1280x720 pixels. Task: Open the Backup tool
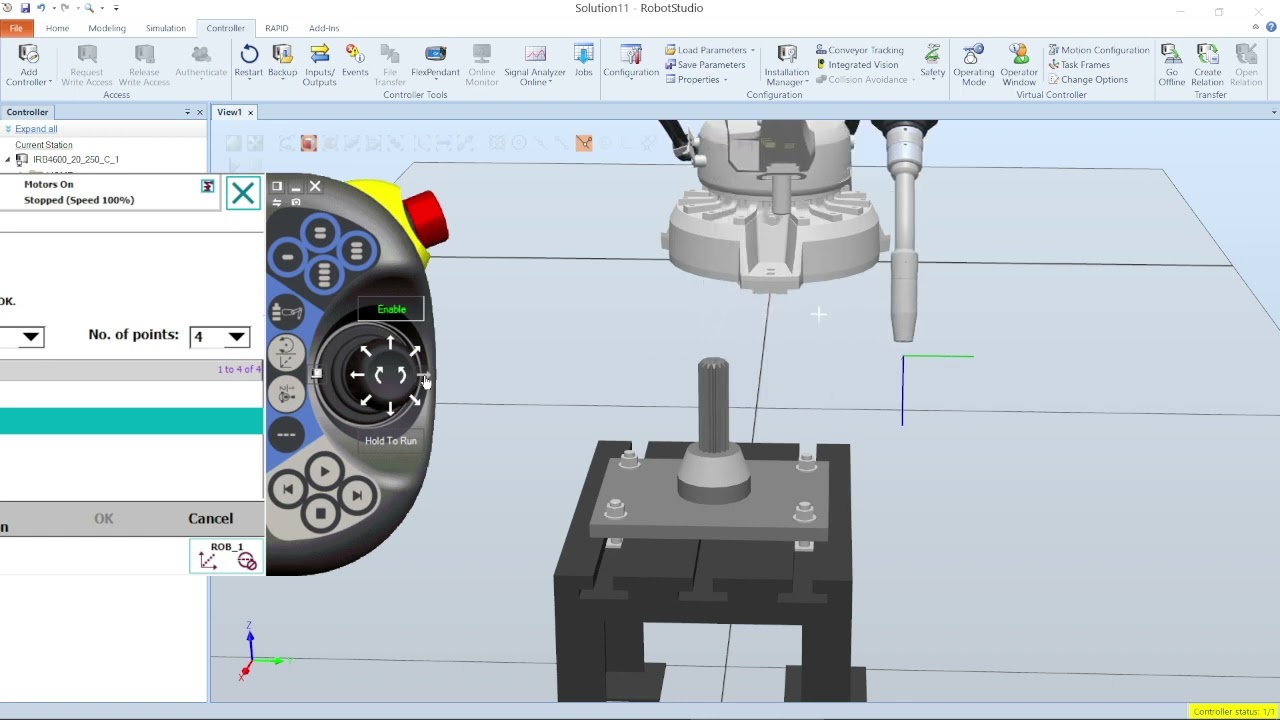click(282, 61)
